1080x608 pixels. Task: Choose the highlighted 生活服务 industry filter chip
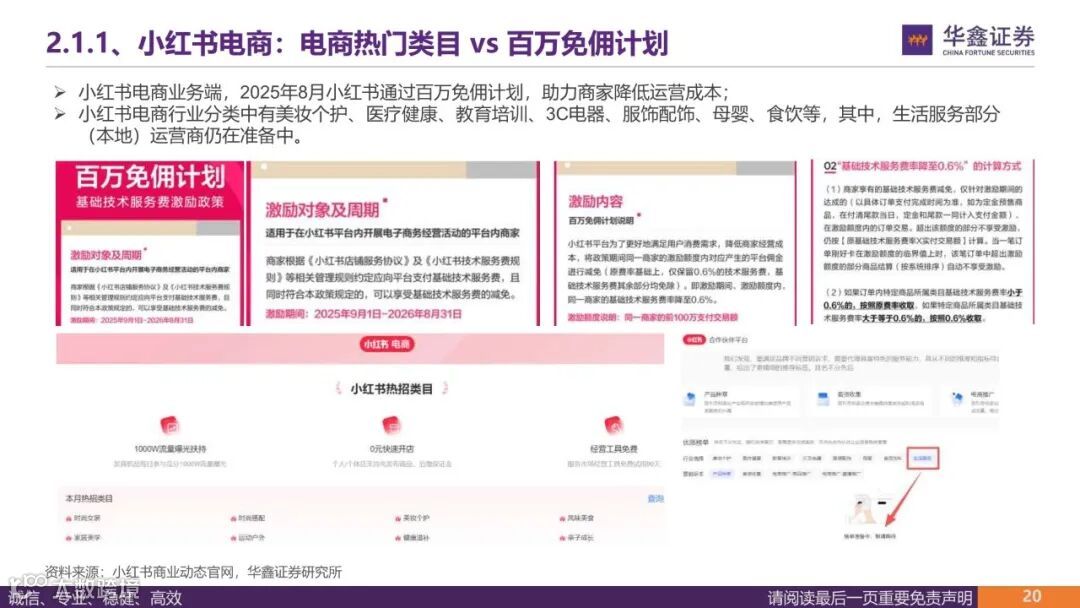(922, 459)
